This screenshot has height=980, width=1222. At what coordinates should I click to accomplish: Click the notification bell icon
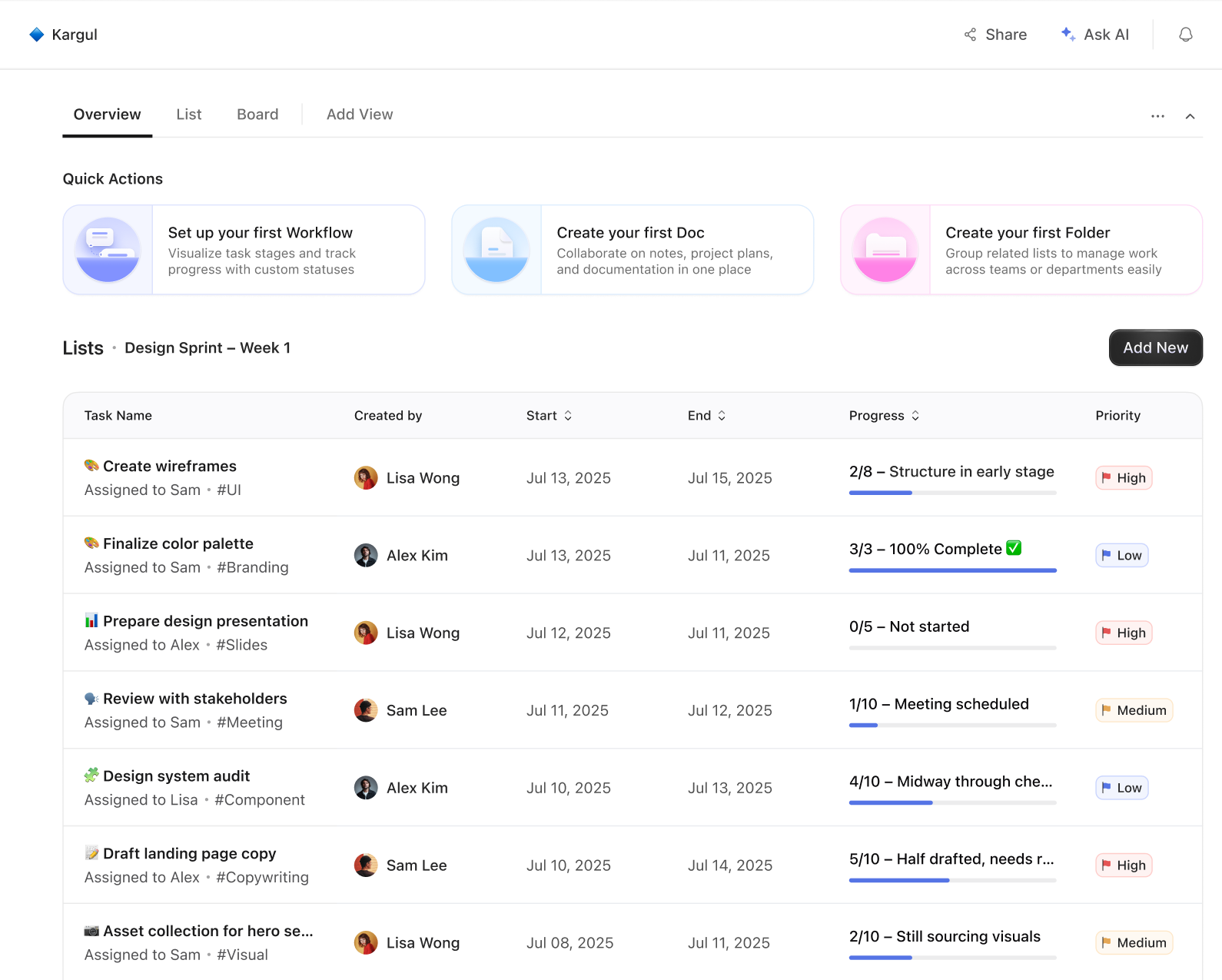tap(1185, 35)
